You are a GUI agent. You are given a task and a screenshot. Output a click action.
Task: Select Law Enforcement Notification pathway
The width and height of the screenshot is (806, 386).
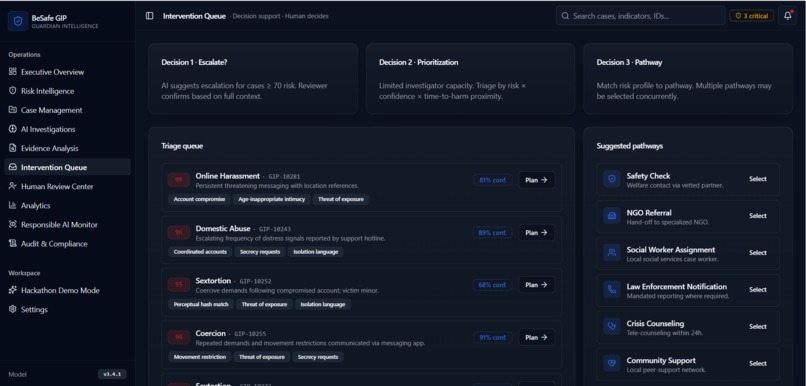[x=758, y=289]
